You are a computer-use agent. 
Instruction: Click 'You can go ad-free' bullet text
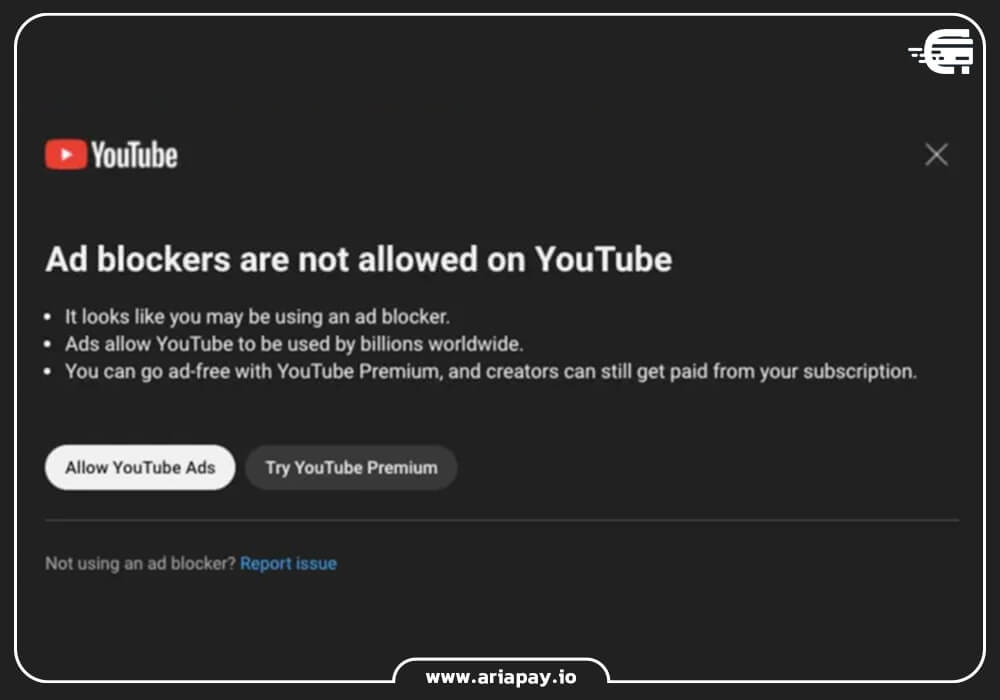(x=490, y=372)
